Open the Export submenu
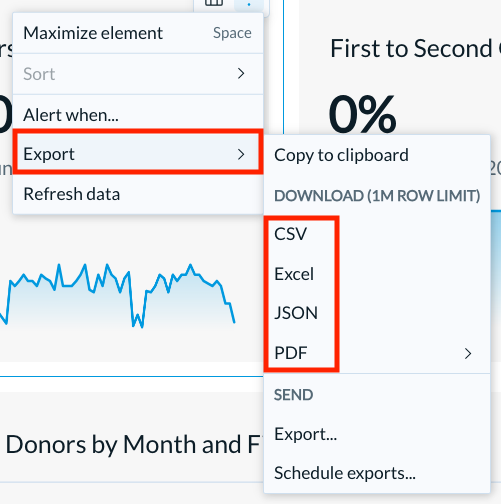 pyautogui.click(x=138, y=154)
